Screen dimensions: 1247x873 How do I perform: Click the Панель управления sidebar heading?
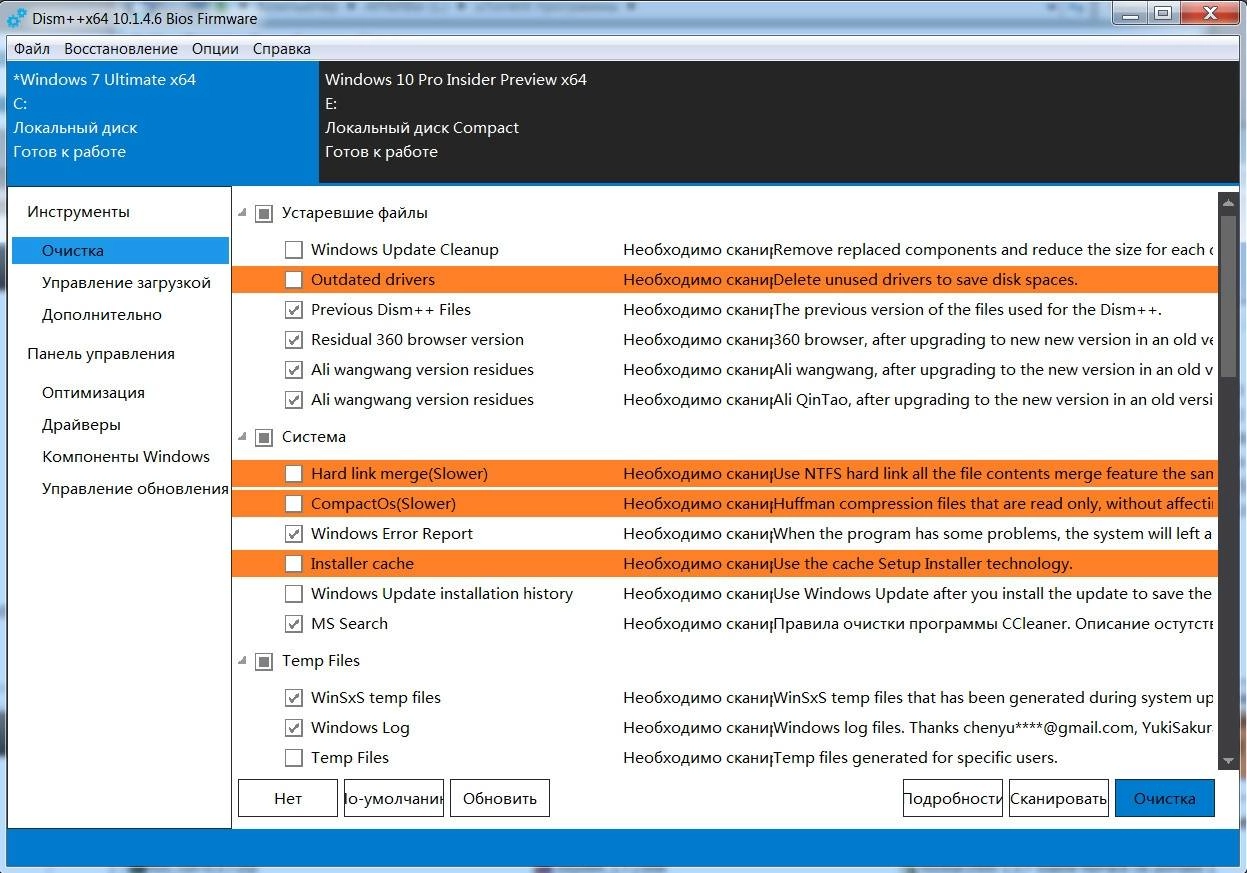[x=101, y=354]
